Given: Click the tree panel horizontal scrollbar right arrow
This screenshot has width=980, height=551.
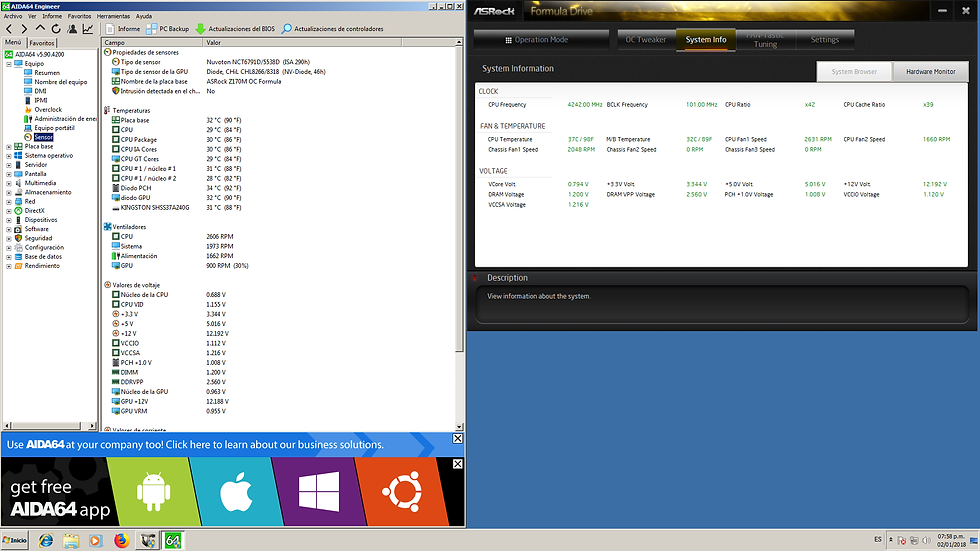Looking at the screenshot, I should (92, 426).
